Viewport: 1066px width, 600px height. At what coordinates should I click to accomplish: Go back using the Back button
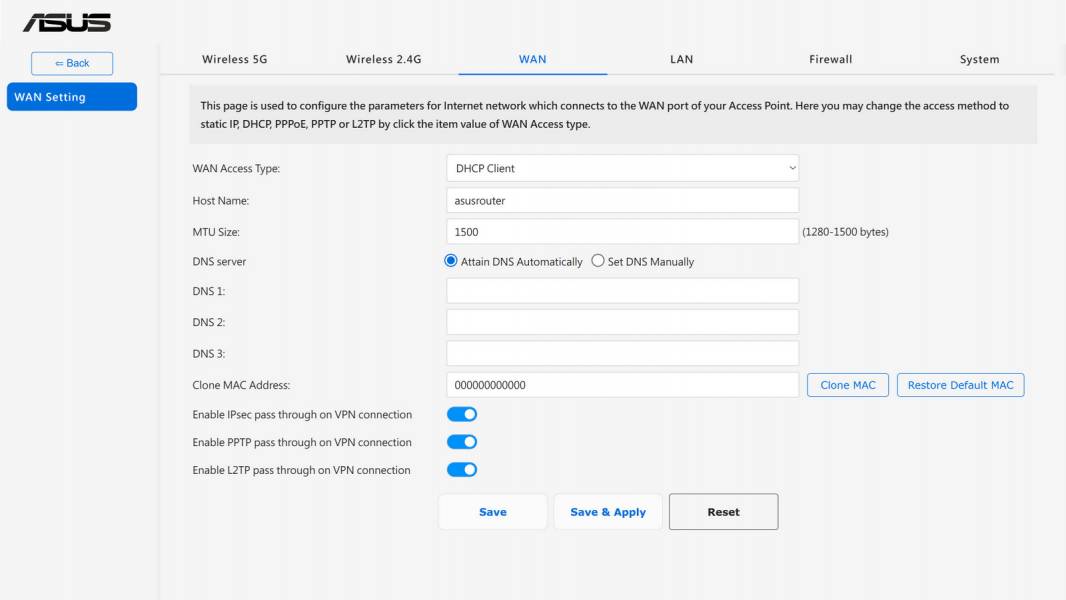coord(72,63)
